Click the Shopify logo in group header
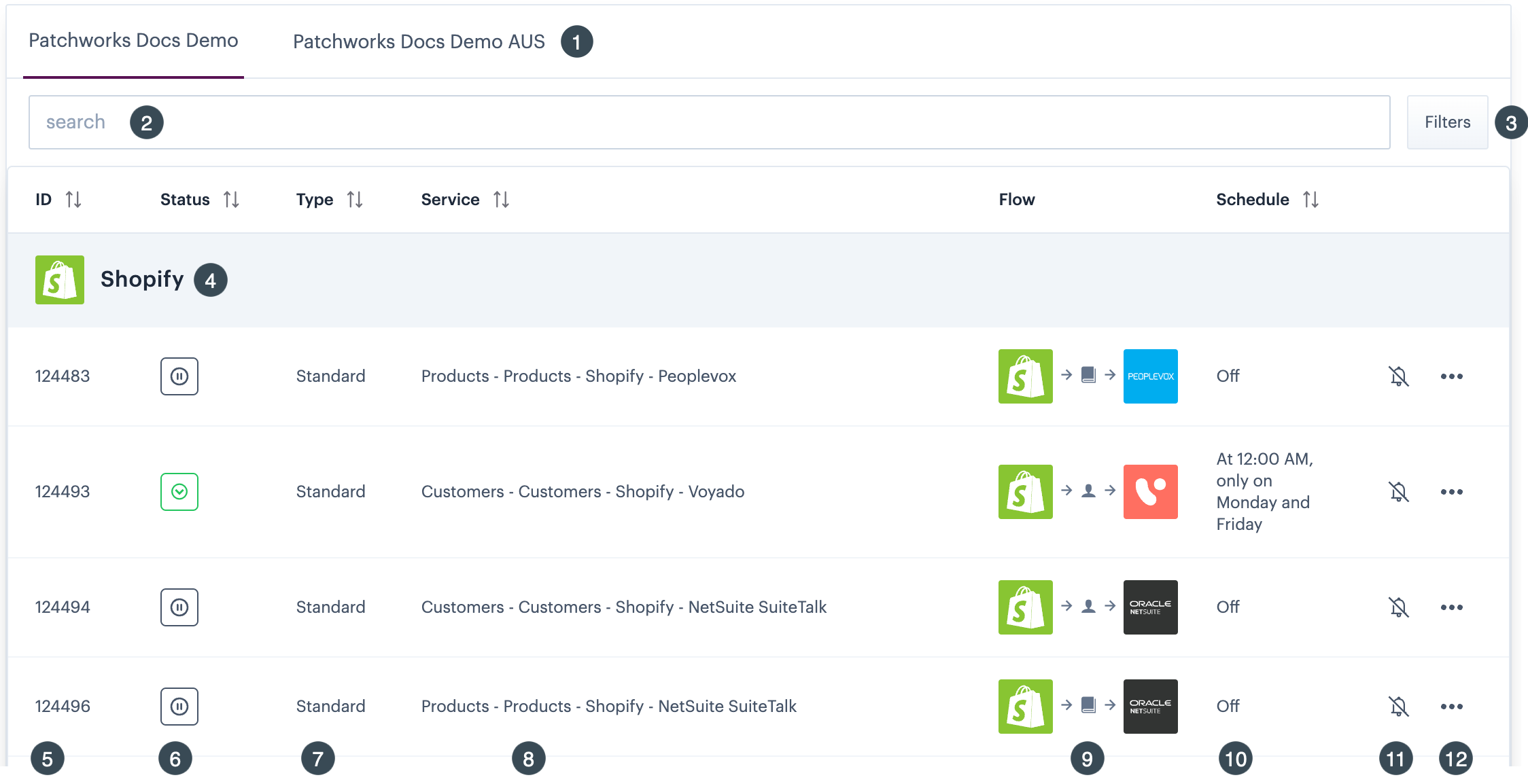This screenshot has height=784, width=1528. pos(60,280)
